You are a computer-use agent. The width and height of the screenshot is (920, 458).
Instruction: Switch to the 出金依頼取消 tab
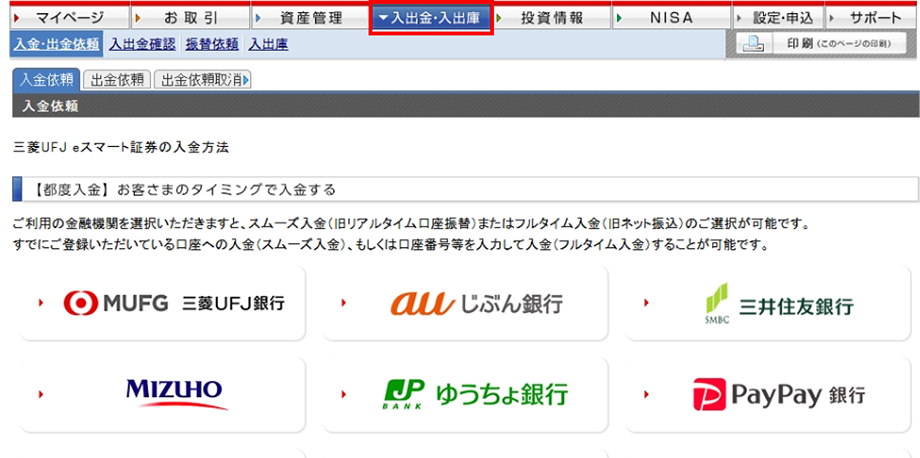point(197,80)
